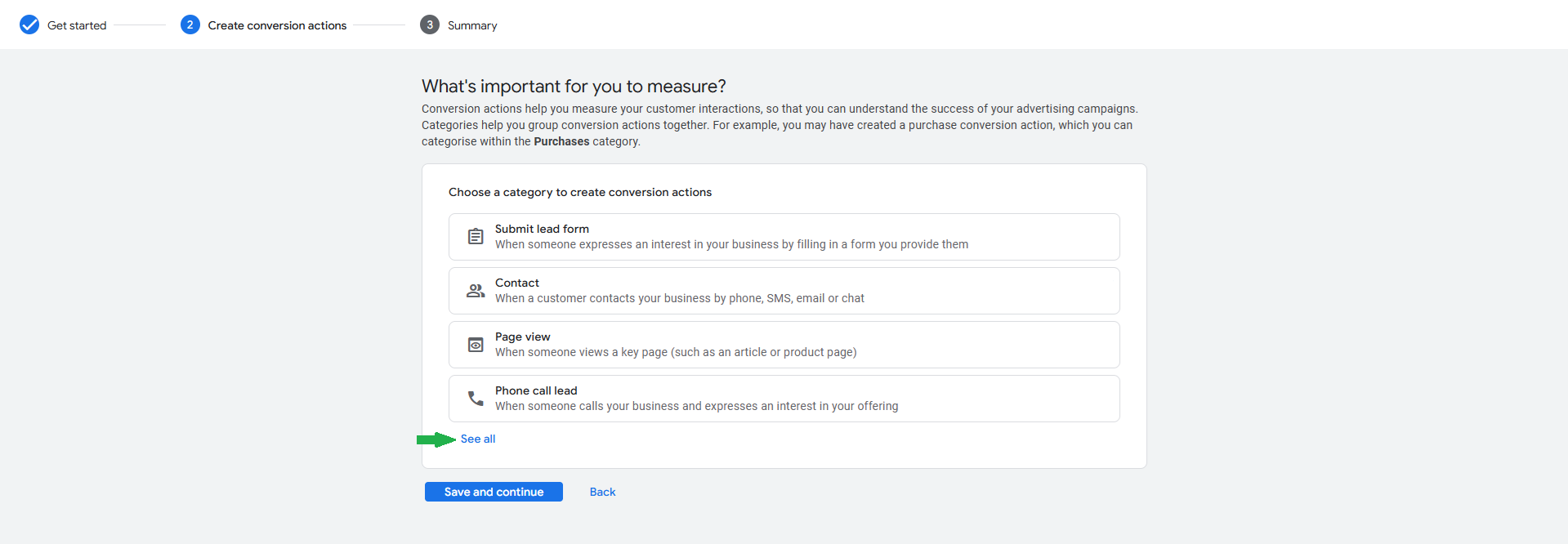This screenshot has height=544, width=1568.
Task: Click the green arrow beside See all
Action: point(436,440)
